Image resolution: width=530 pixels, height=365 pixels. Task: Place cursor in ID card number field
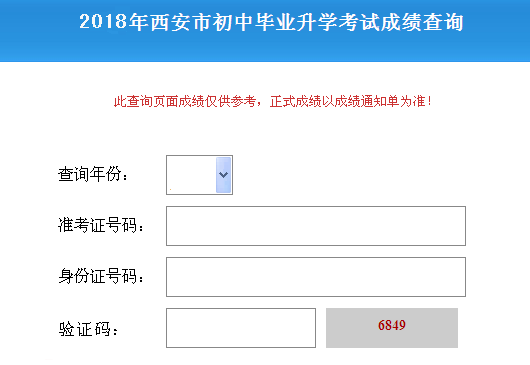[316, 277]
